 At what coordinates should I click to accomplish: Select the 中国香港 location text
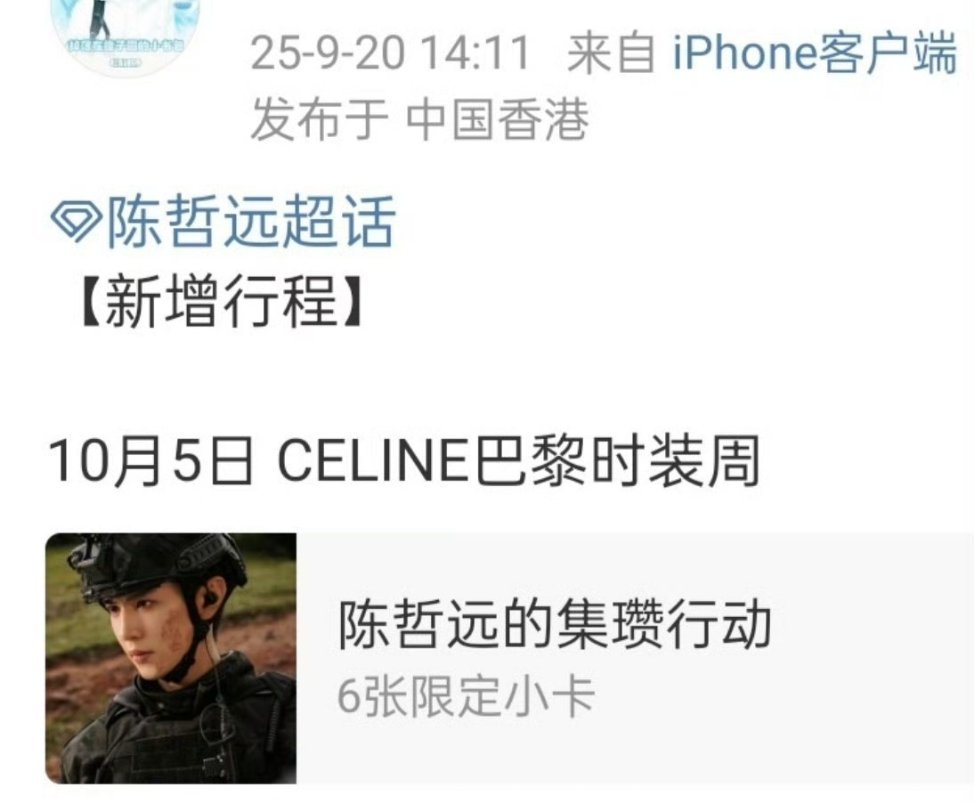[498, 120]
